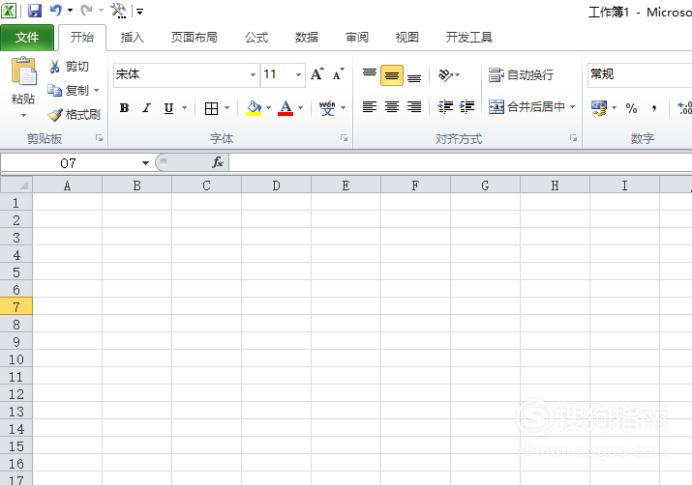Switch to the 开发工具 tab
Image resolution: width=692 pixels, height=485 pixels.
[469, 38]
